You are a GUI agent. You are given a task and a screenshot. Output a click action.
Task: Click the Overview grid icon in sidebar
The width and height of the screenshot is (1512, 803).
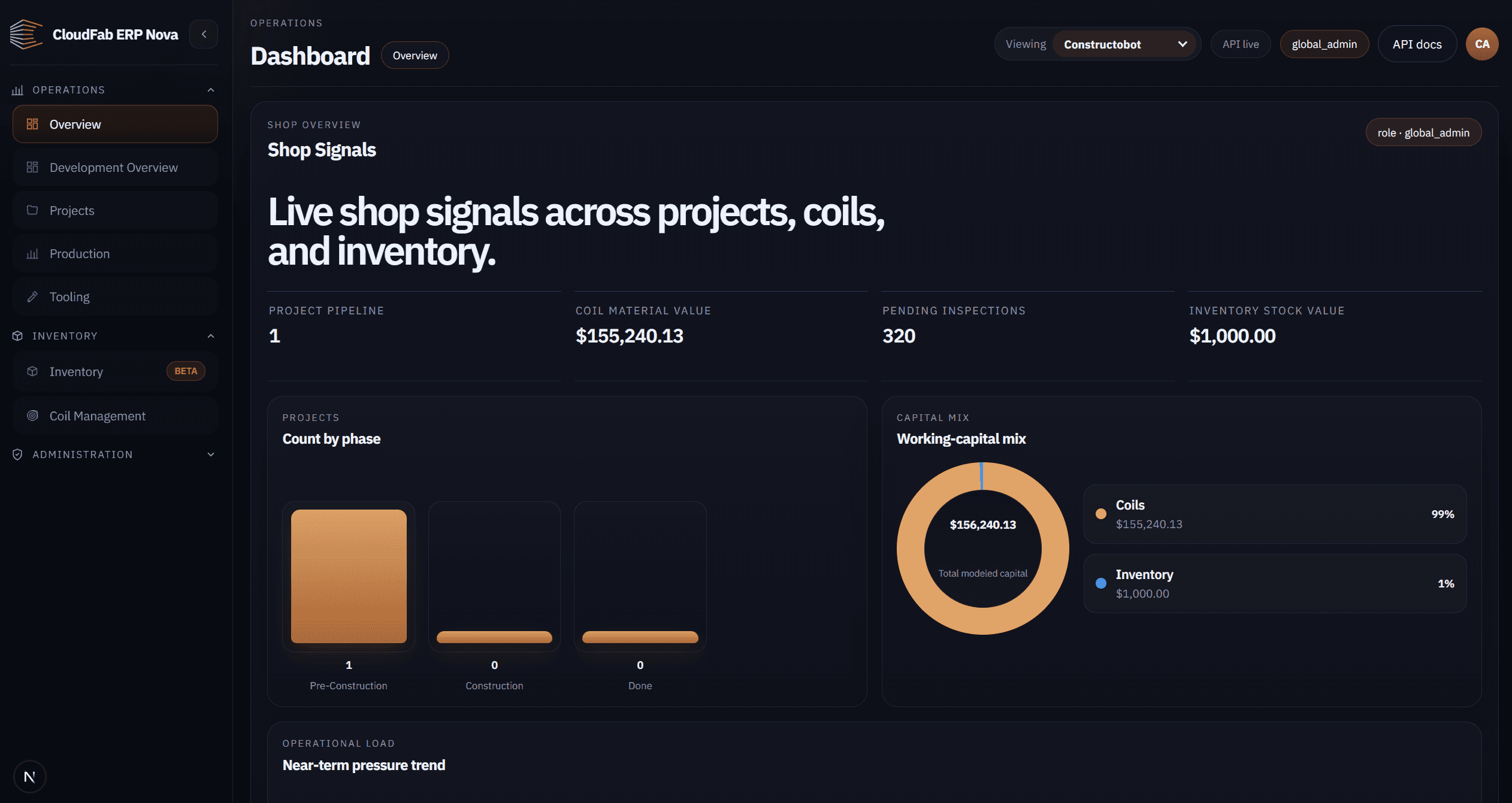pos(32,124)
